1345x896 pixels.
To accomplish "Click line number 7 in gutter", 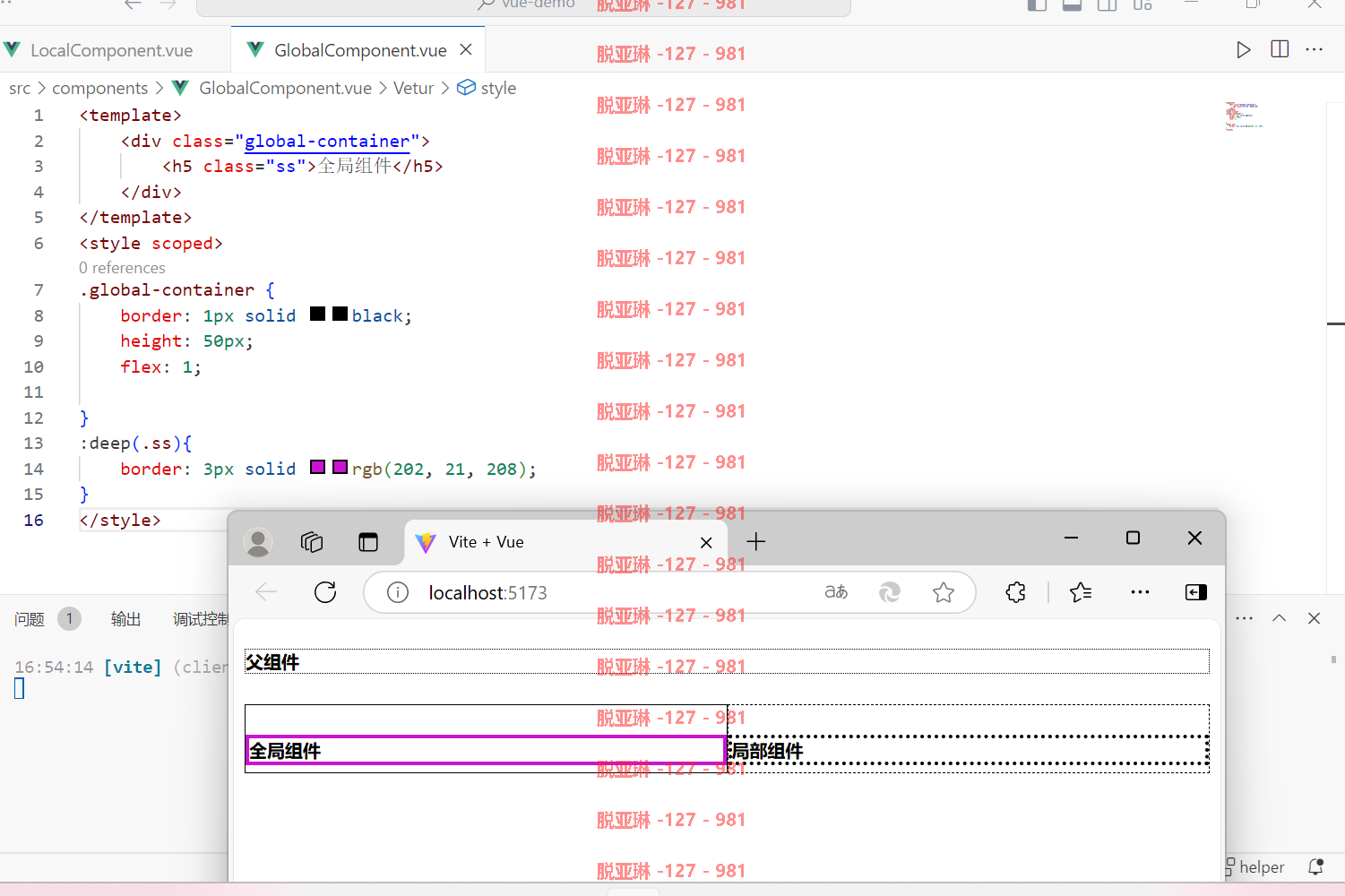I will pyautogui.click(x=39, y=289).
